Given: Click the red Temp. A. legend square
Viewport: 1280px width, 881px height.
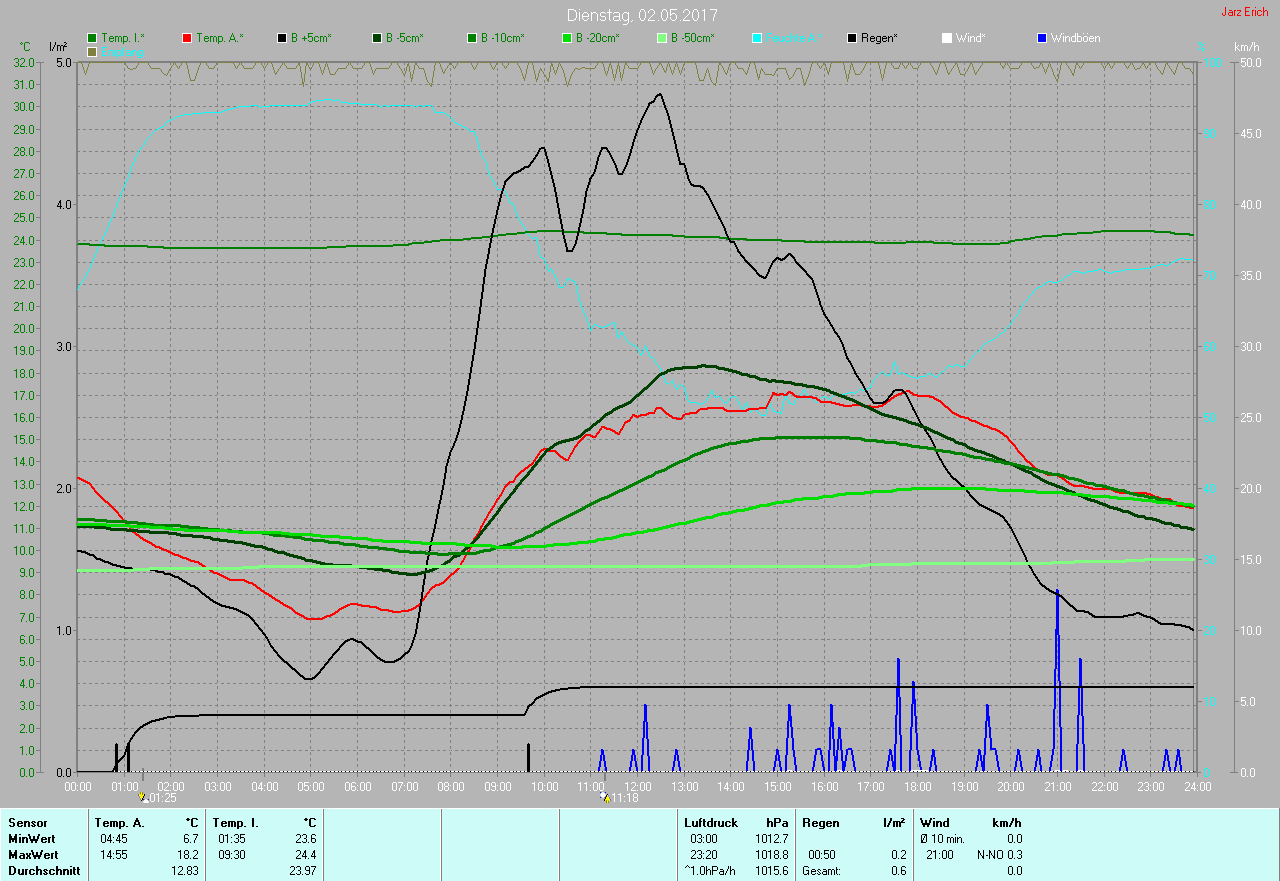Looking at the screenshot, I should [x=188, y=38].
